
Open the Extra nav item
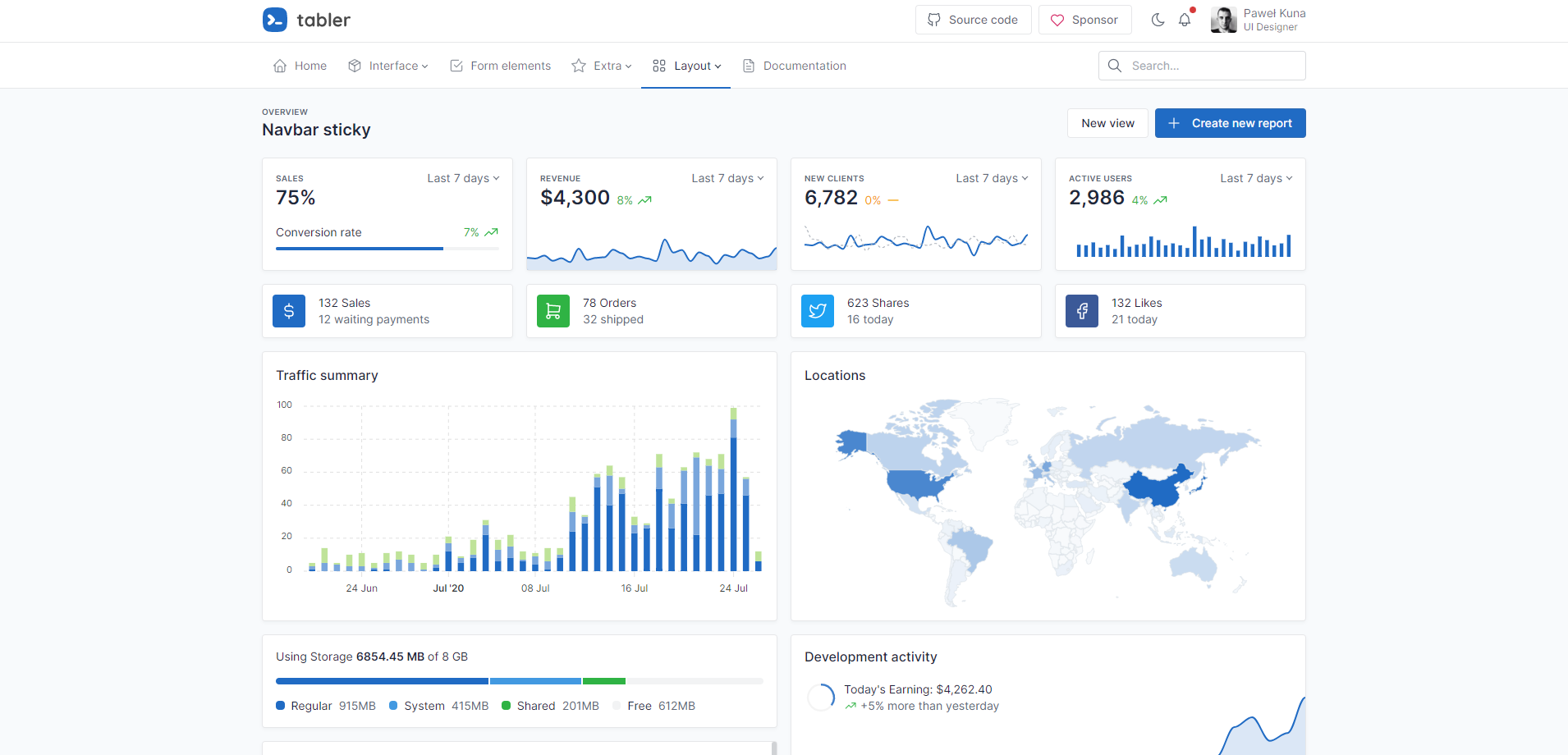[x=602, y=66]
